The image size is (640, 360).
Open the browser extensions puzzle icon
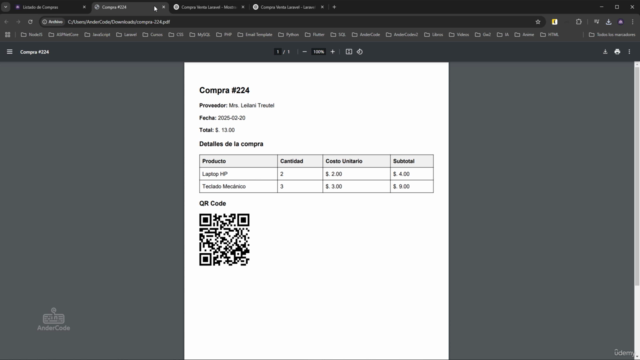579,22
